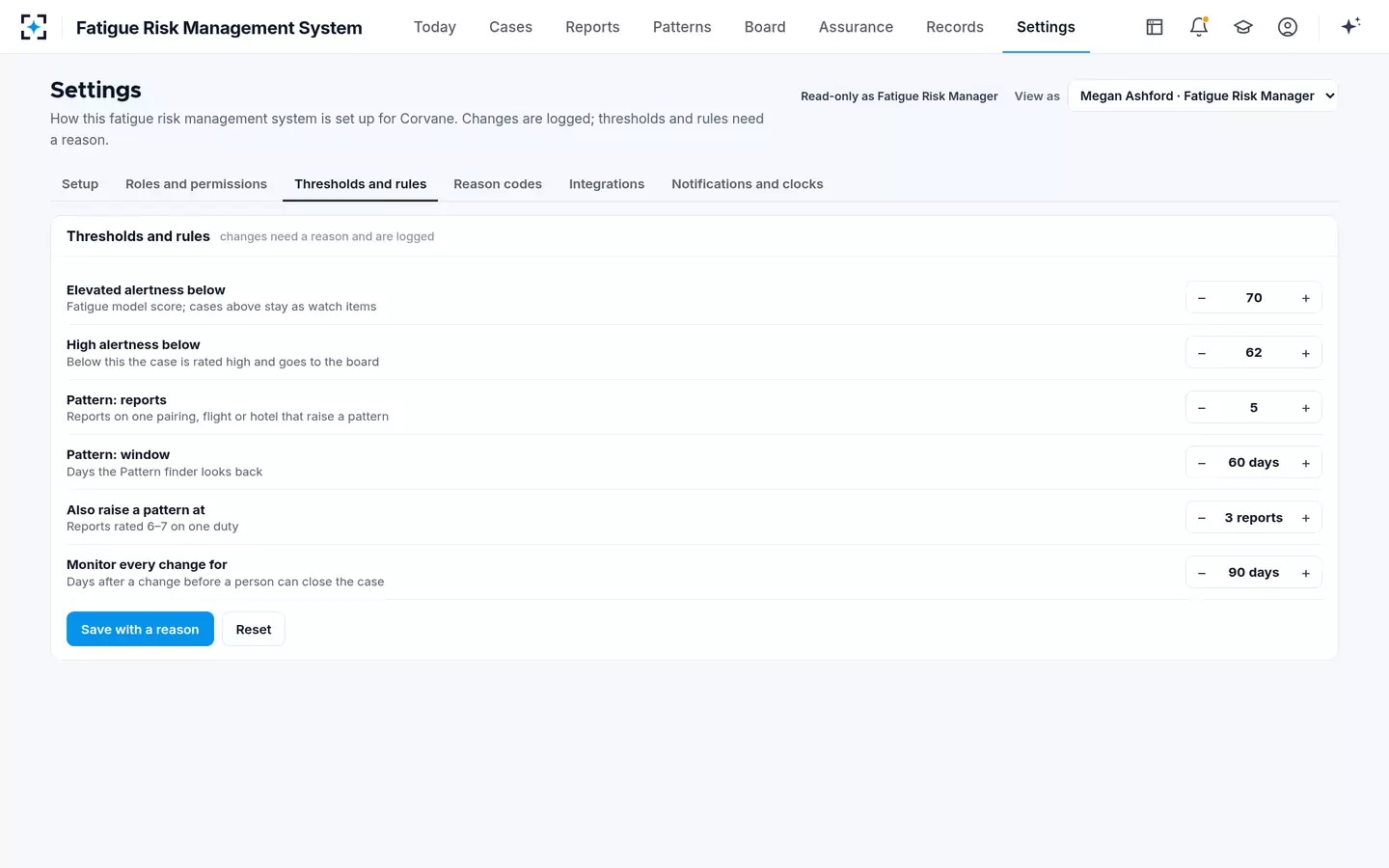Open the user account profile icon

tap(1288, 27)
